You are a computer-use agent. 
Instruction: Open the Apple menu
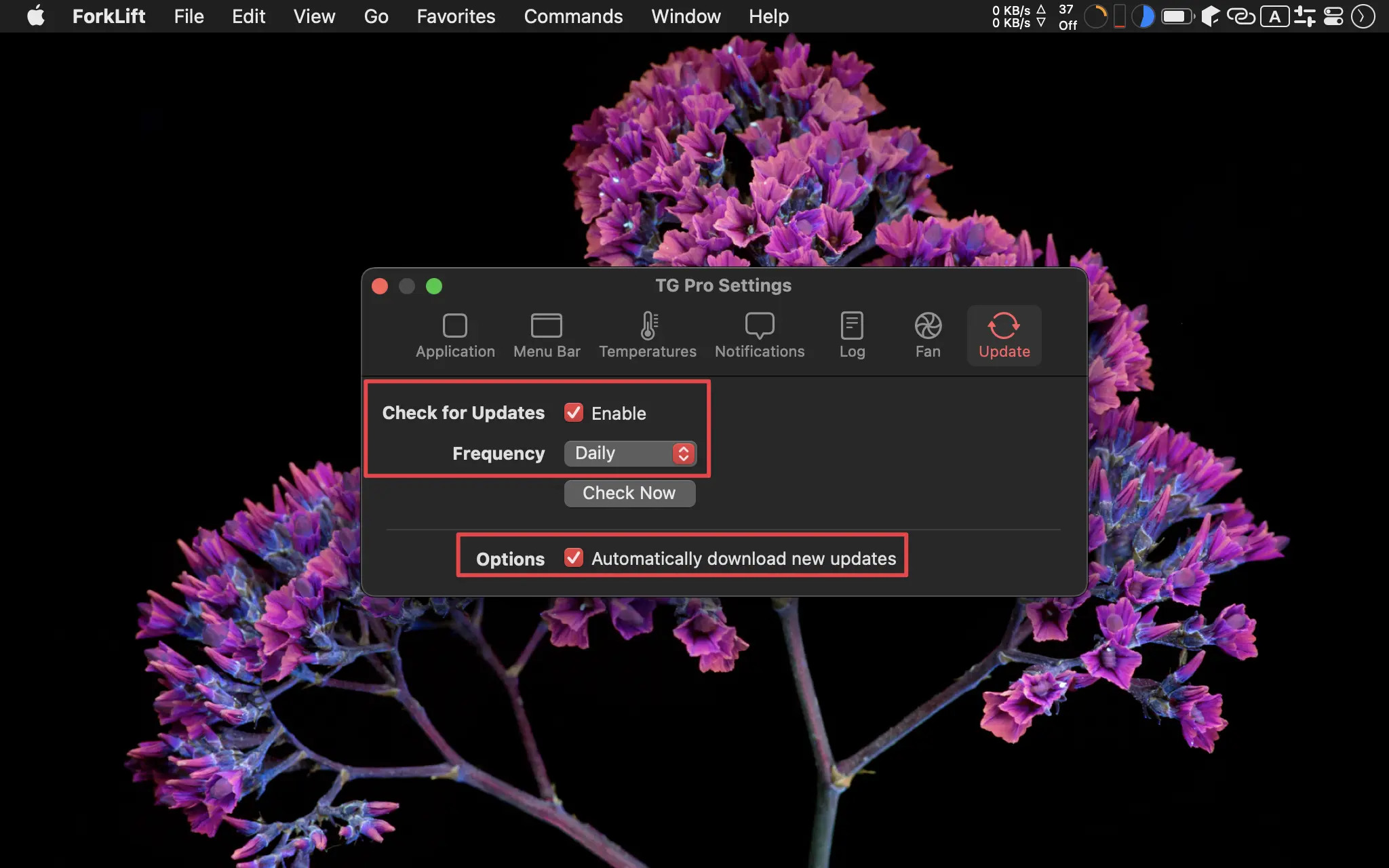36,16
